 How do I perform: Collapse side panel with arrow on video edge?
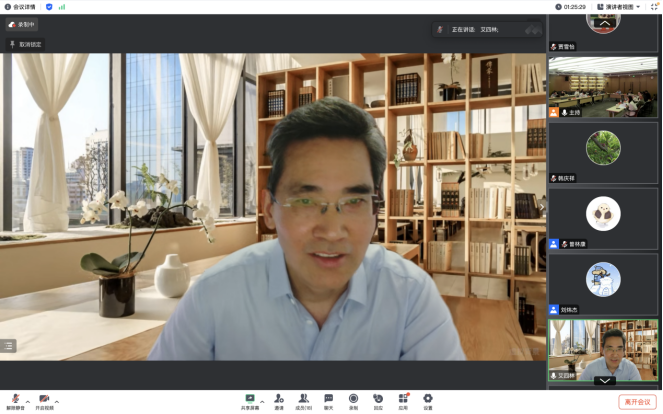pyautogui.click(x=542, y=207)
